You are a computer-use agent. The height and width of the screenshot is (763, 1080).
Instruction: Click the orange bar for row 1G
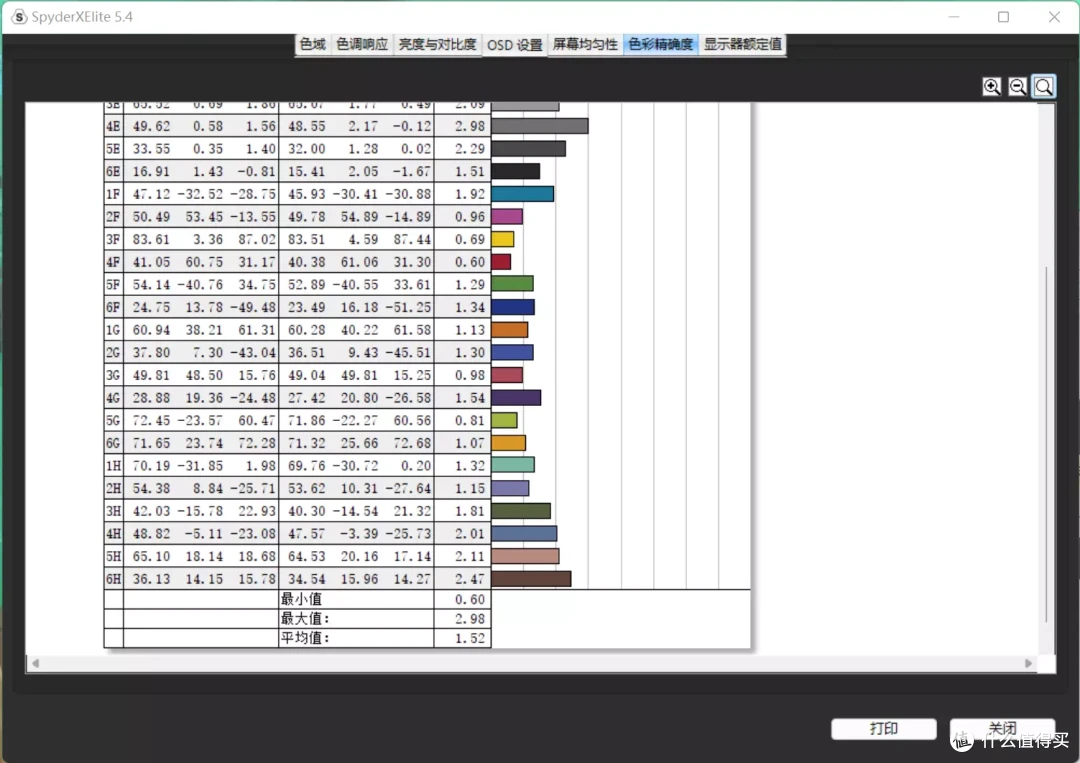(x=510, y=330)
